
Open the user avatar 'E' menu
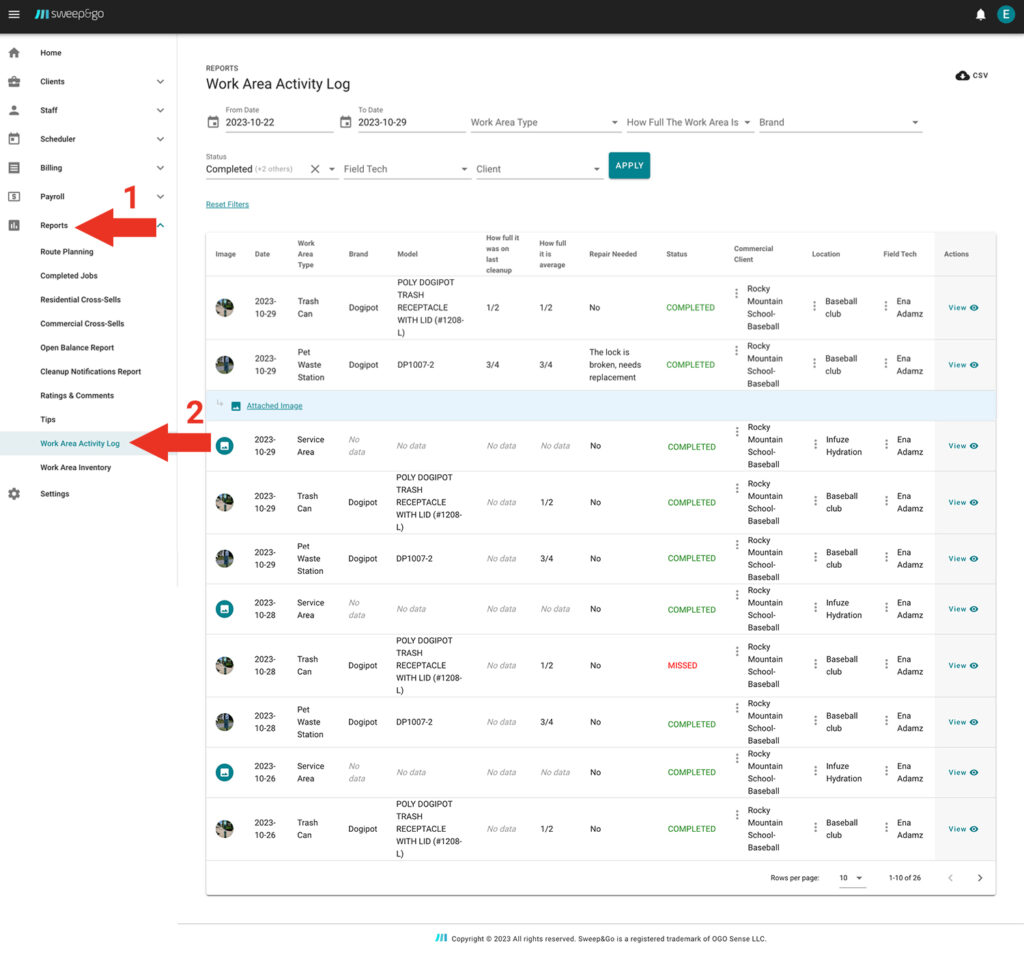click(1005, 14)
